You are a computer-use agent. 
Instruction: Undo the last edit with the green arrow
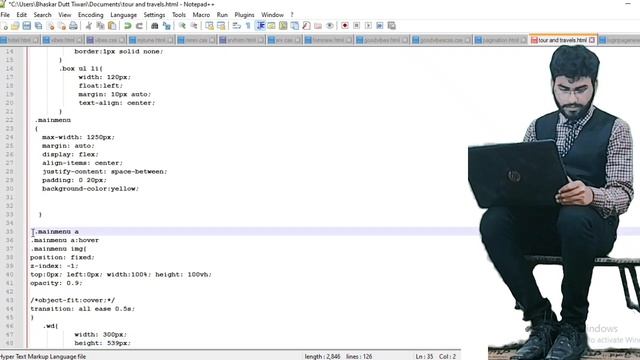(127, 26)
